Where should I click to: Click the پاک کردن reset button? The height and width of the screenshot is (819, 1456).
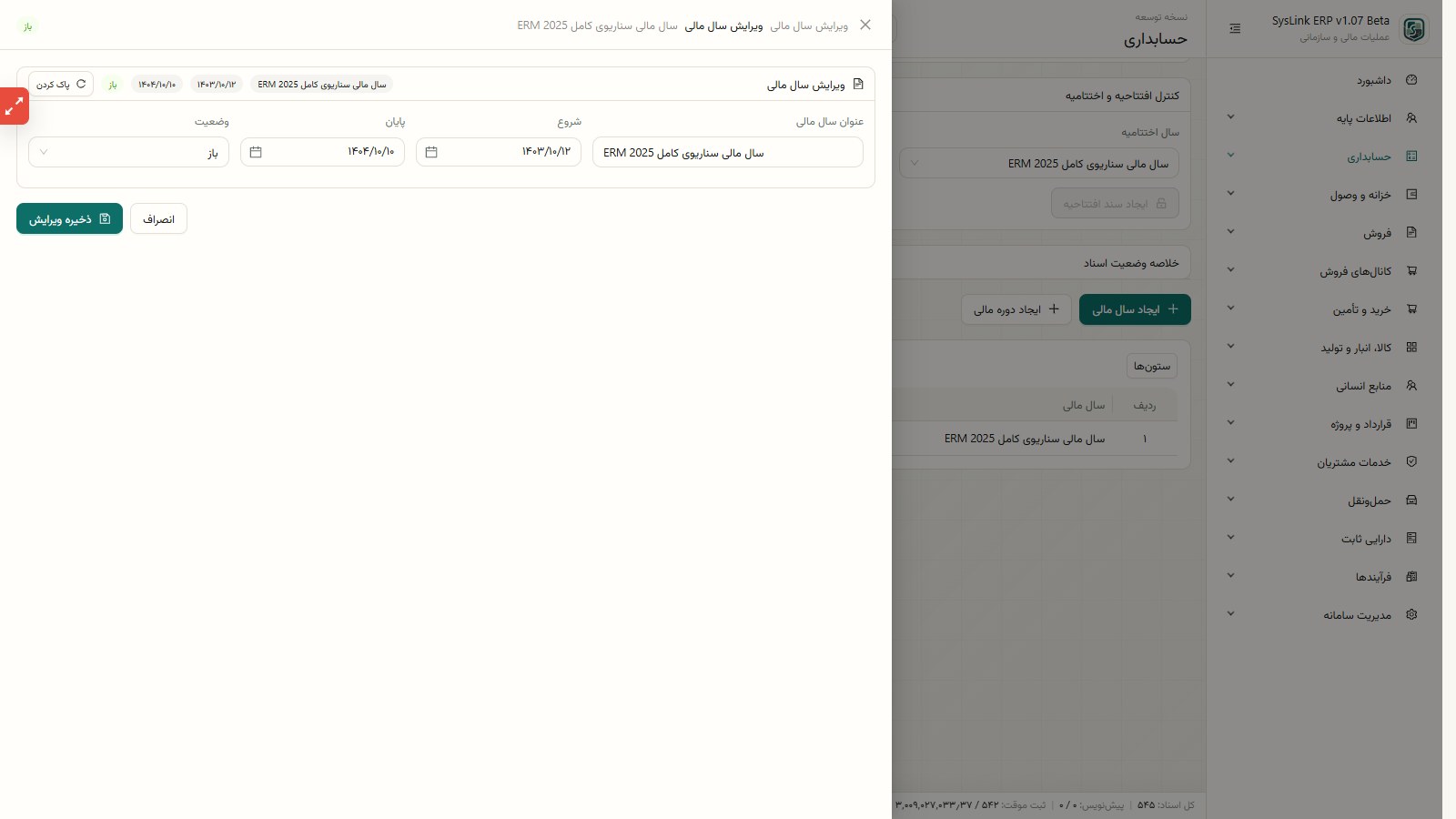(61, 84)
